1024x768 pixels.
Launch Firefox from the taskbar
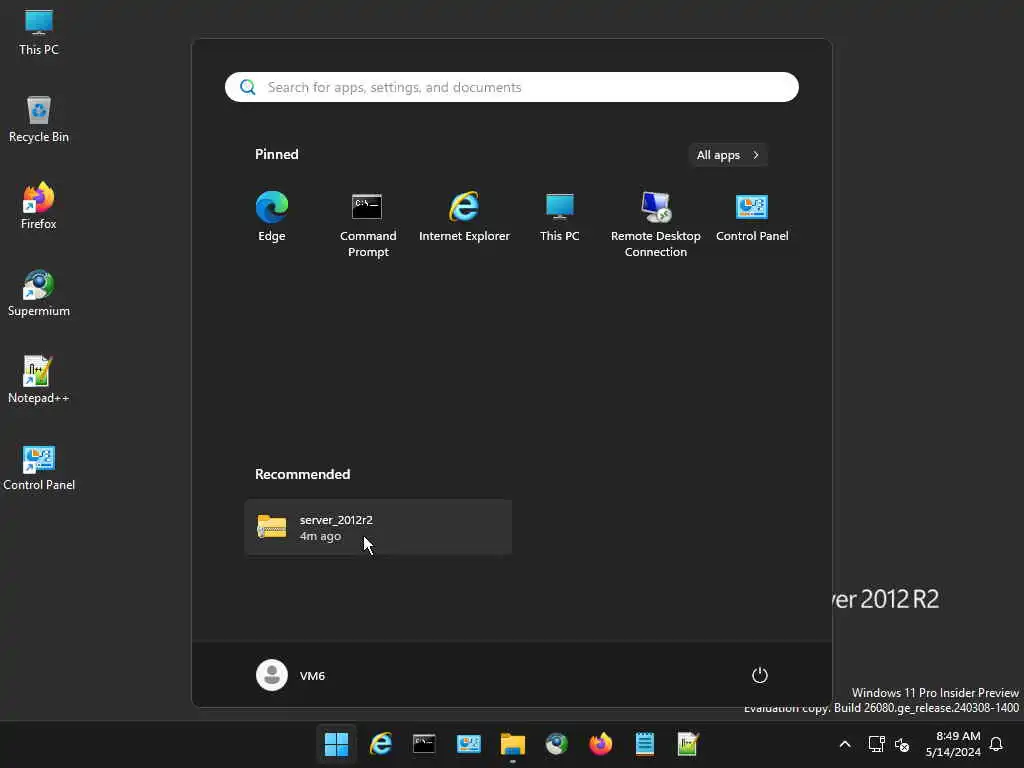(601, 744)
